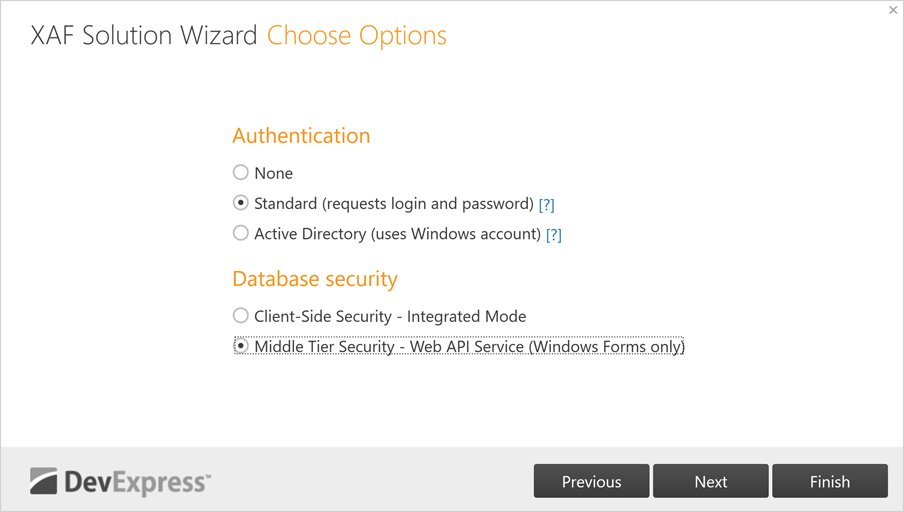Click the "None" option label text
Image resolution: width=904 pixels, height=512 pixels.
point(273,173)
